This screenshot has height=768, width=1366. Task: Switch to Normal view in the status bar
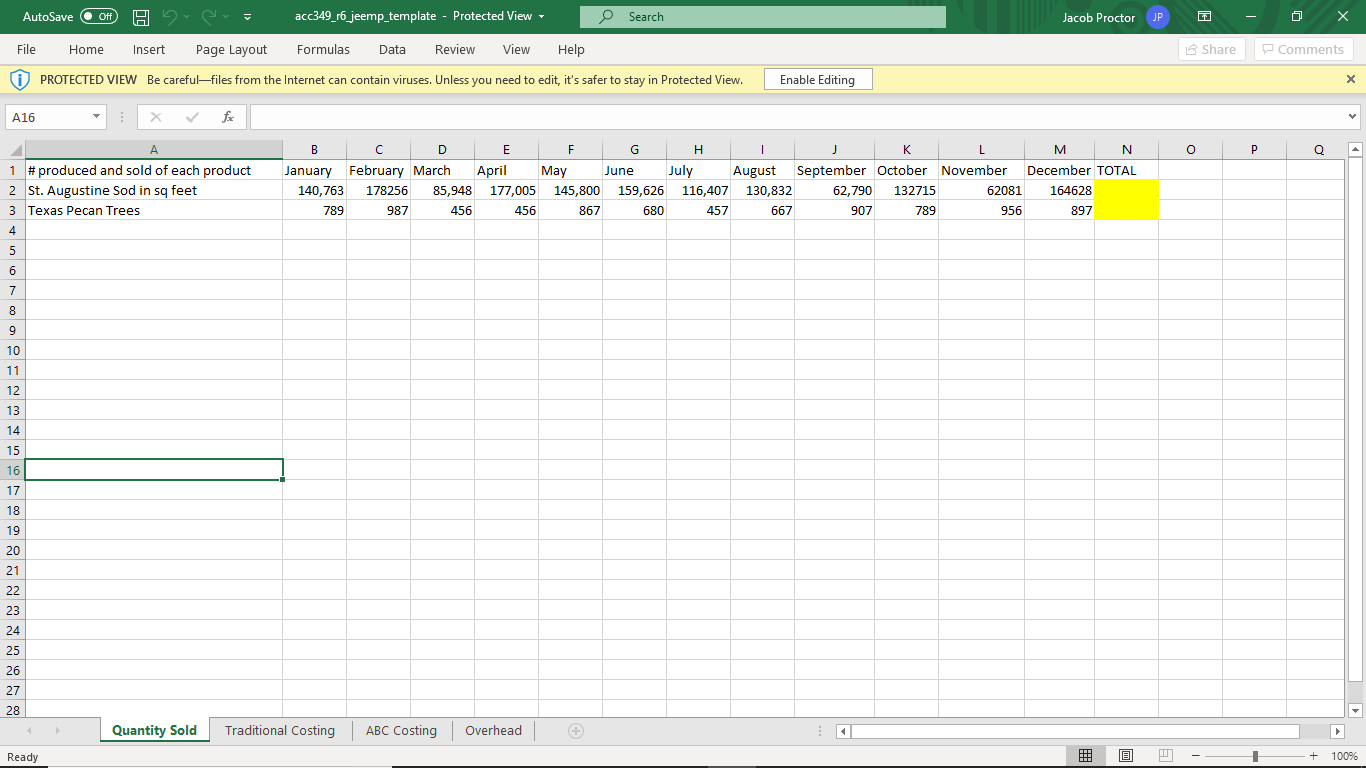(1085, 755)
